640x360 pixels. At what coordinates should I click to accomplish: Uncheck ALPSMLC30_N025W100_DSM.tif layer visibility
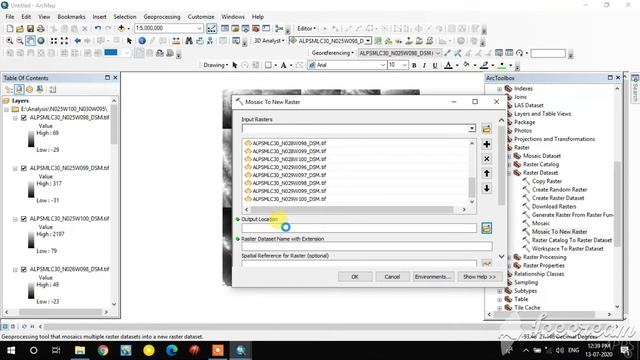(x=24, y=219)
